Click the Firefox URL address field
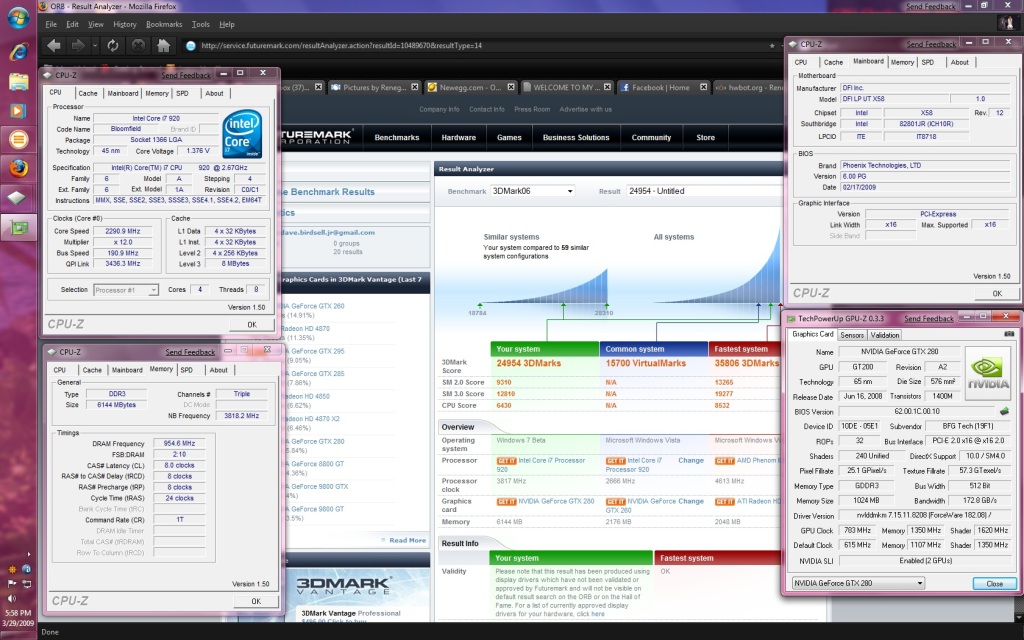The height and width of the screenshot is (640, 1024). click(480, 46)
